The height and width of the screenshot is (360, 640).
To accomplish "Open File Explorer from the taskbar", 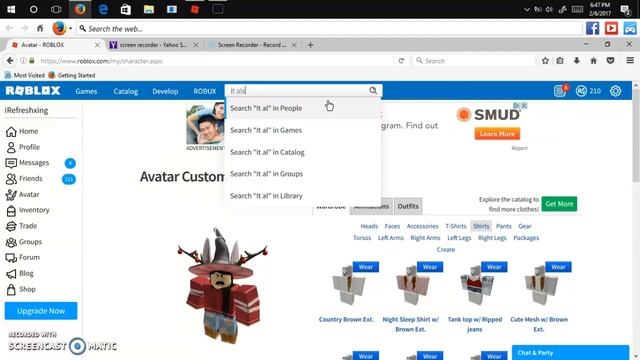I will (x=149, y=9).
